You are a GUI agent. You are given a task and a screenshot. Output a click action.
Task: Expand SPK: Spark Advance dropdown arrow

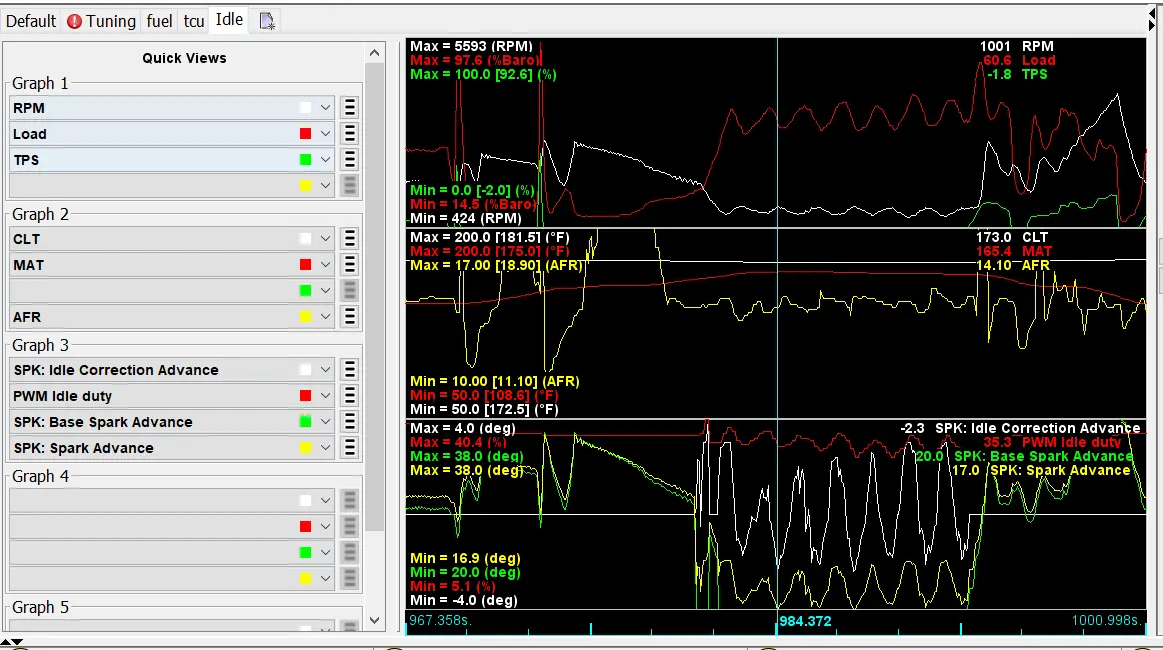(x=325, y=447)
